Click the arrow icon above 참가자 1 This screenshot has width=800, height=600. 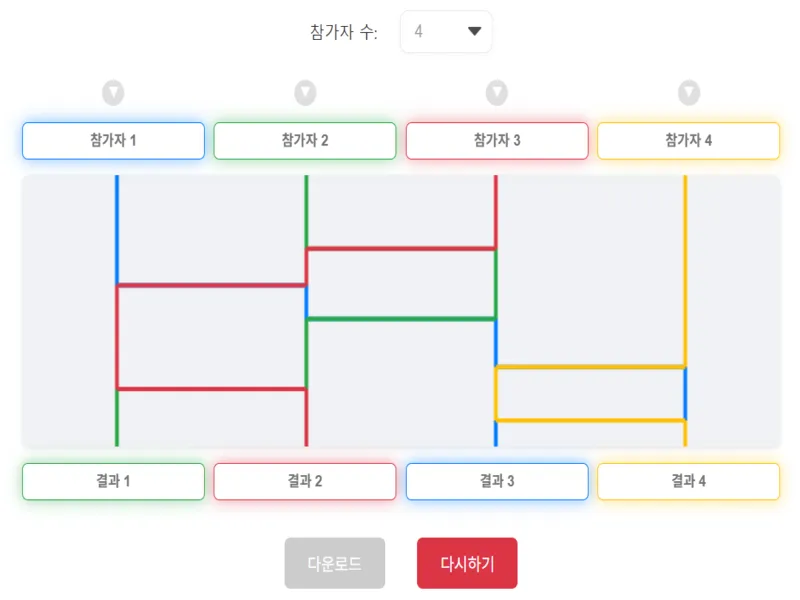[x=113, y=93]
